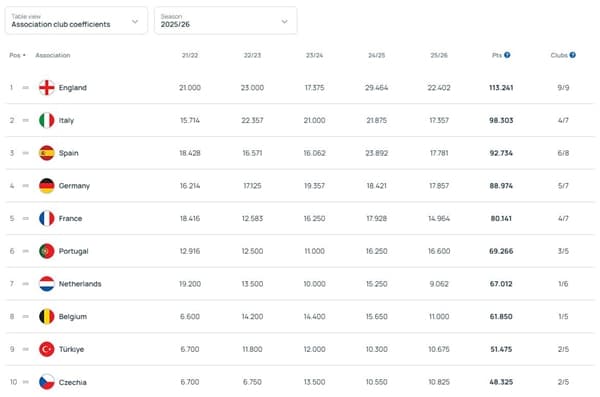Click Spain's total points 92.734

(501, 153)
